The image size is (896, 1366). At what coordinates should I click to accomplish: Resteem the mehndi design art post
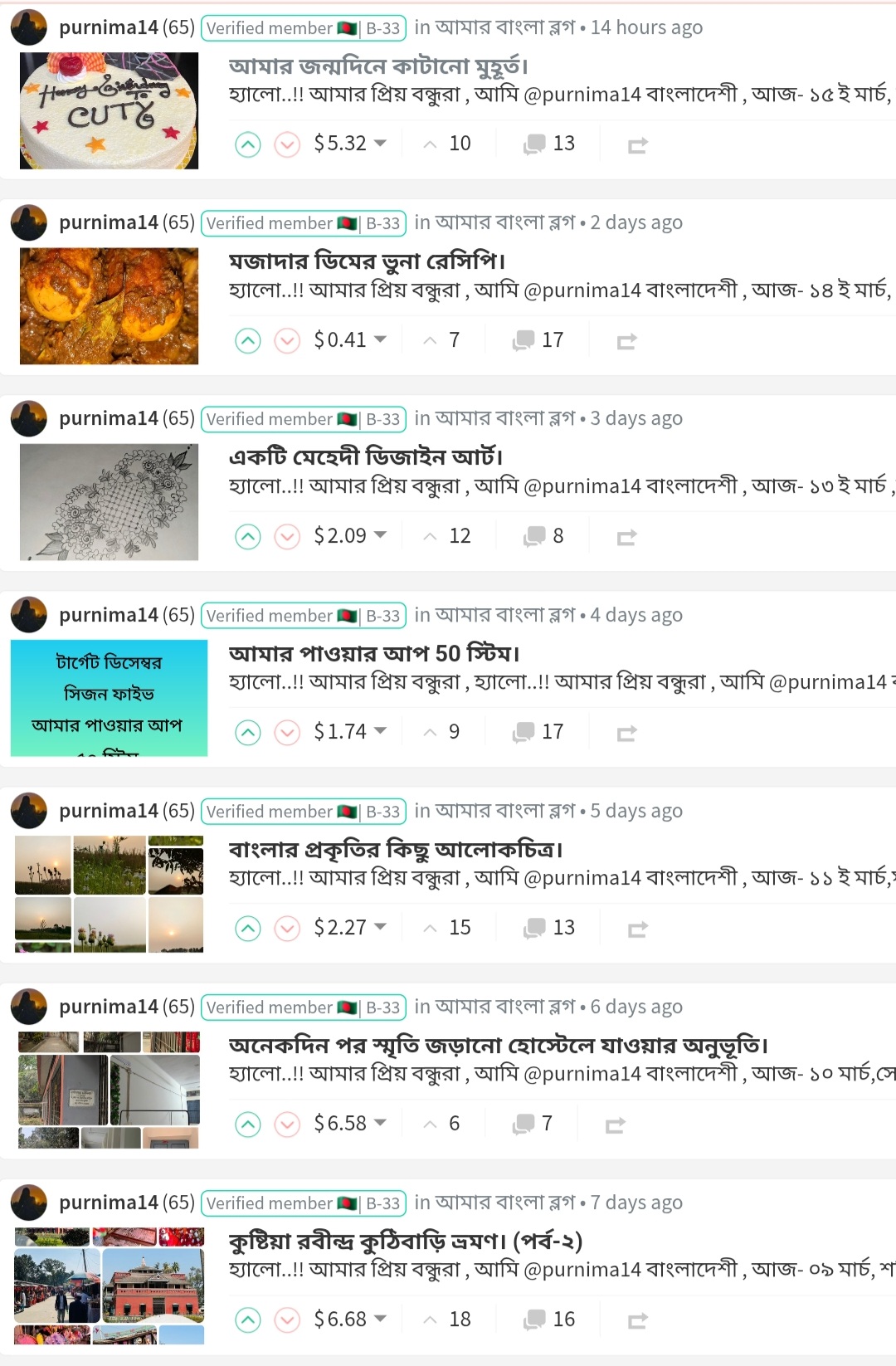[626, 537]
